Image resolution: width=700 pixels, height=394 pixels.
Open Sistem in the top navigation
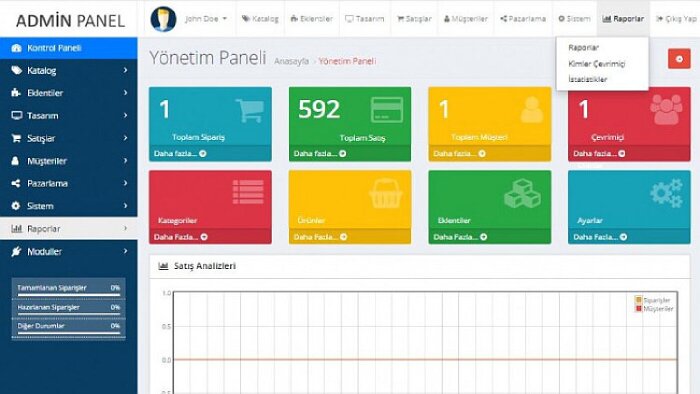(x=574, y=19)
